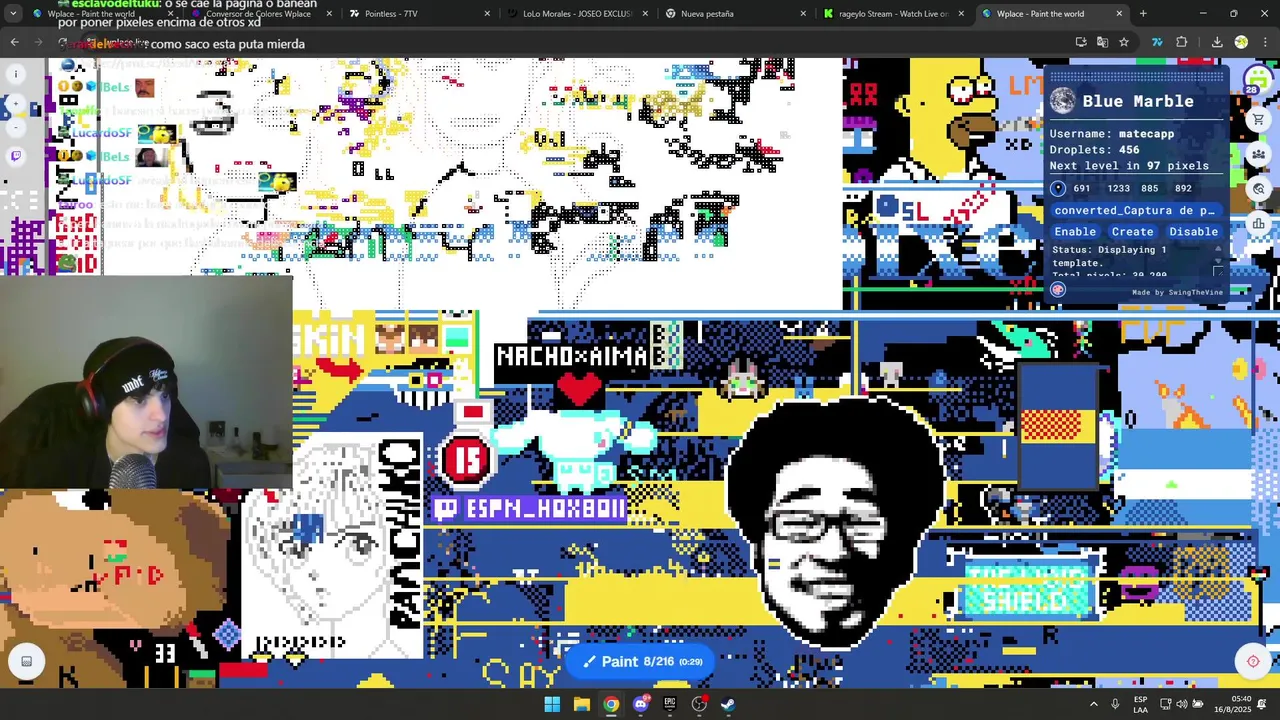Click the 691 tile coordinate field
This screenshot has height=720, width=1280.
click(1082, 188)
